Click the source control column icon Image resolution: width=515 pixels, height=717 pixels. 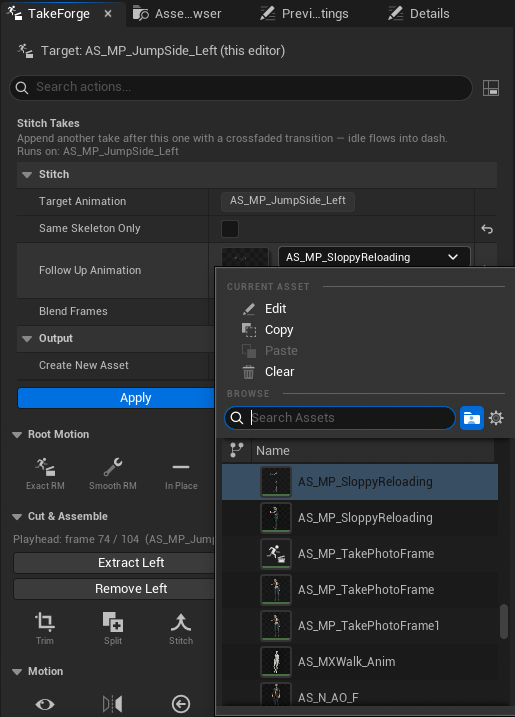(236, 450)
